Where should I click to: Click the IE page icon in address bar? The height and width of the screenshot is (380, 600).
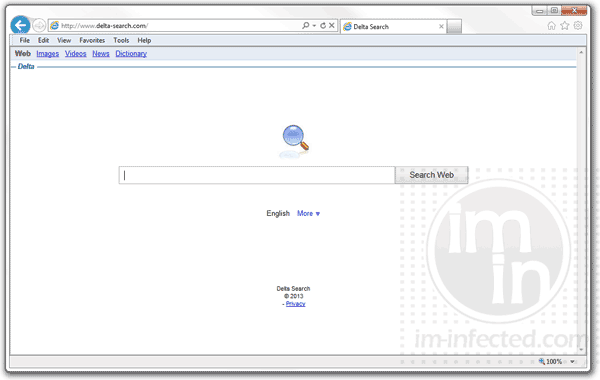coord(55,26)
